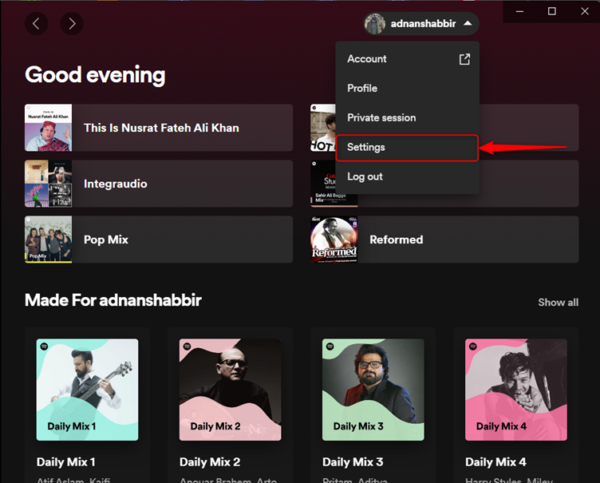Open Settings from the user menu

(366, 147)
